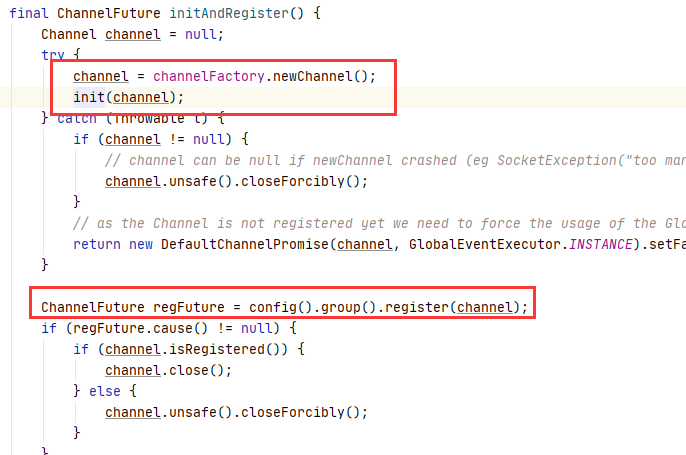Viewport: 686px width, 455px height.
Task: Click the initAndRegister method name
Action: pos(229,13)
